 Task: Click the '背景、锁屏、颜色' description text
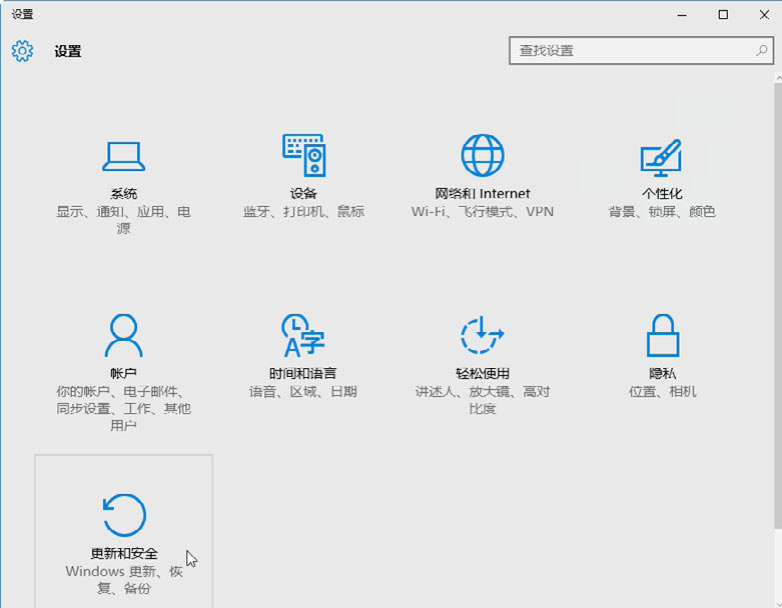point(662,212)
